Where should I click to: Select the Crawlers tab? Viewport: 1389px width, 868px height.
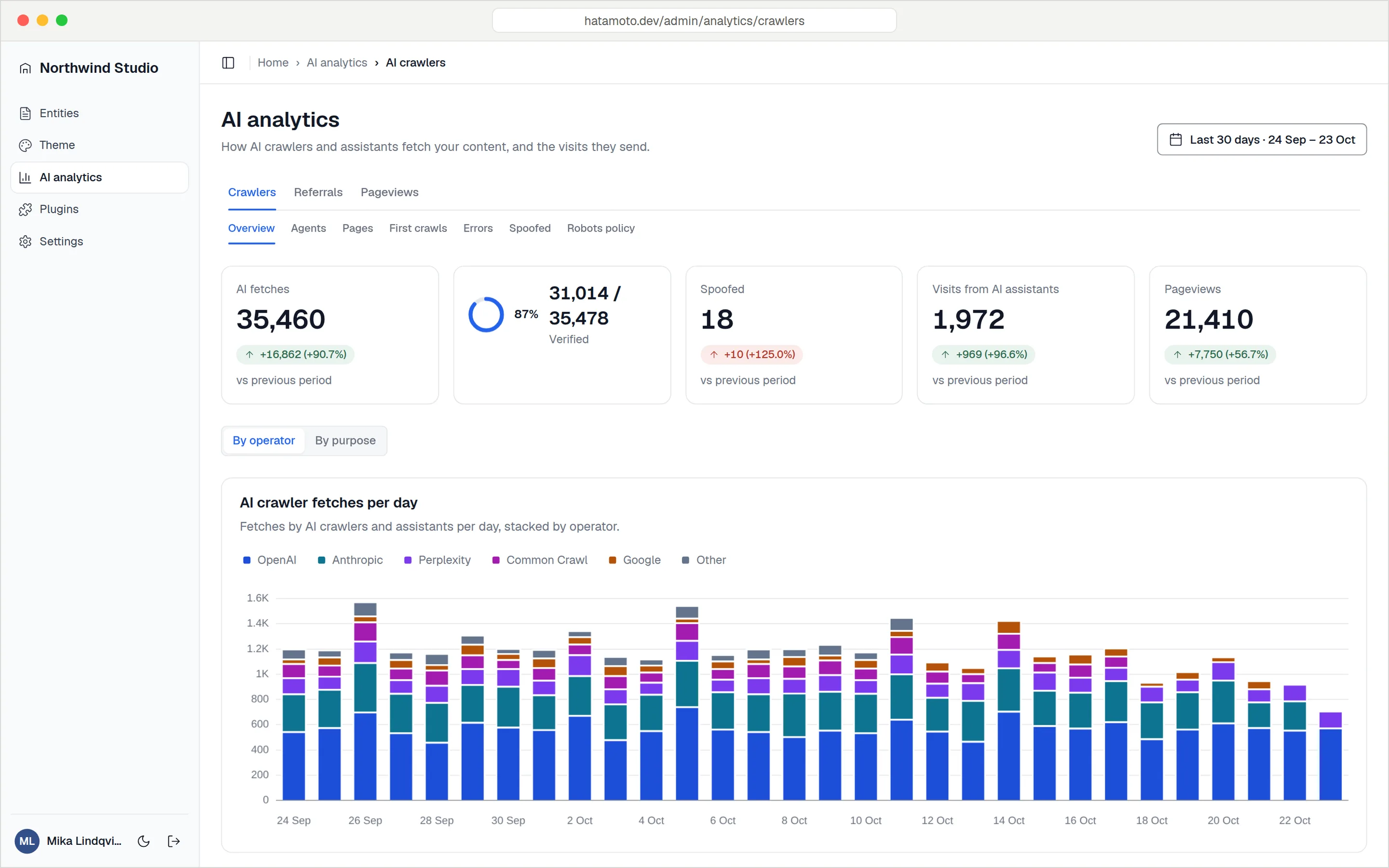tap(252, 192)
